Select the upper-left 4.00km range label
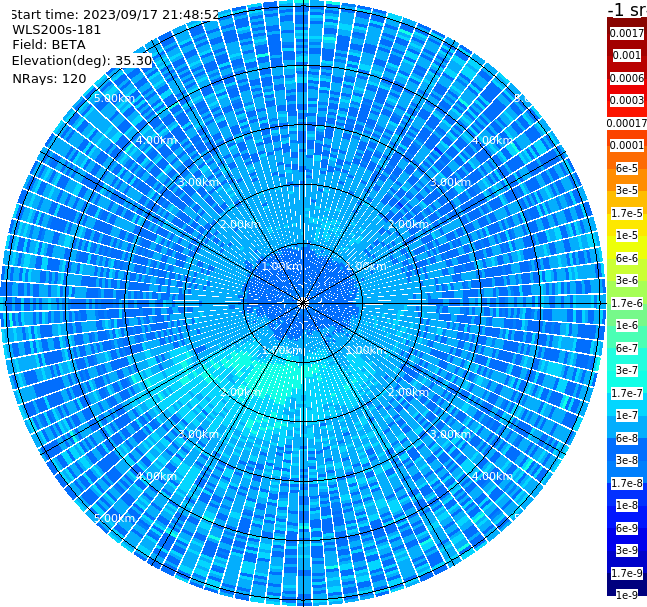 coord(156,140)
